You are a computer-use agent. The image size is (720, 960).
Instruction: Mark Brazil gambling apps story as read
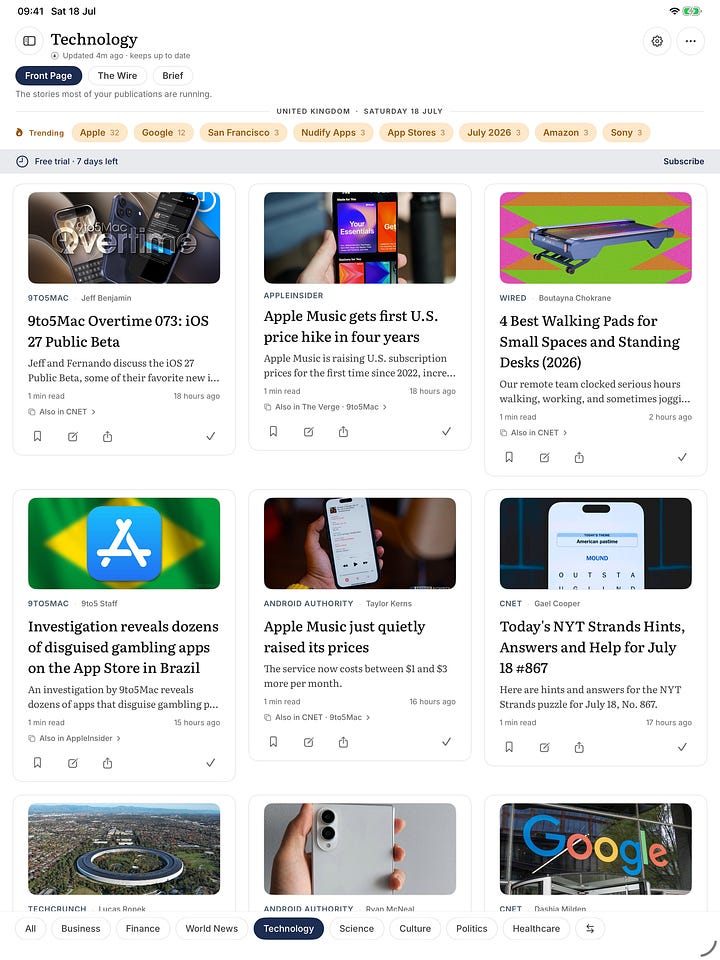[211, 762]
